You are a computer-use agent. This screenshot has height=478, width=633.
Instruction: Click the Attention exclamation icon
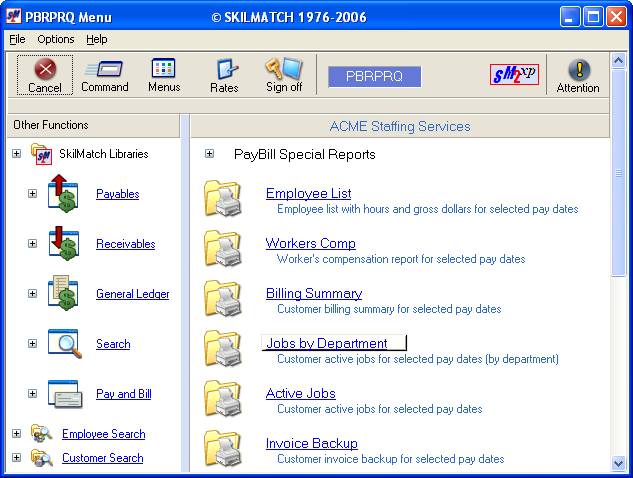(579, 70)
